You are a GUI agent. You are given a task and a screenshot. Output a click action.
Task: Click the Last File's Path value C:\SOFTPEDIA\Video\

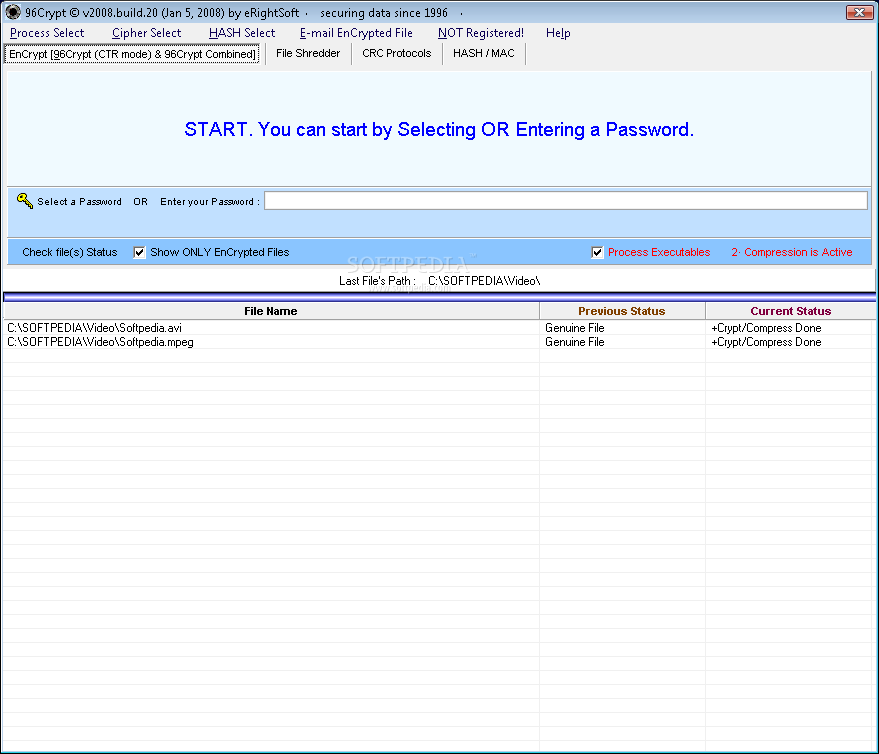point(484,281)
